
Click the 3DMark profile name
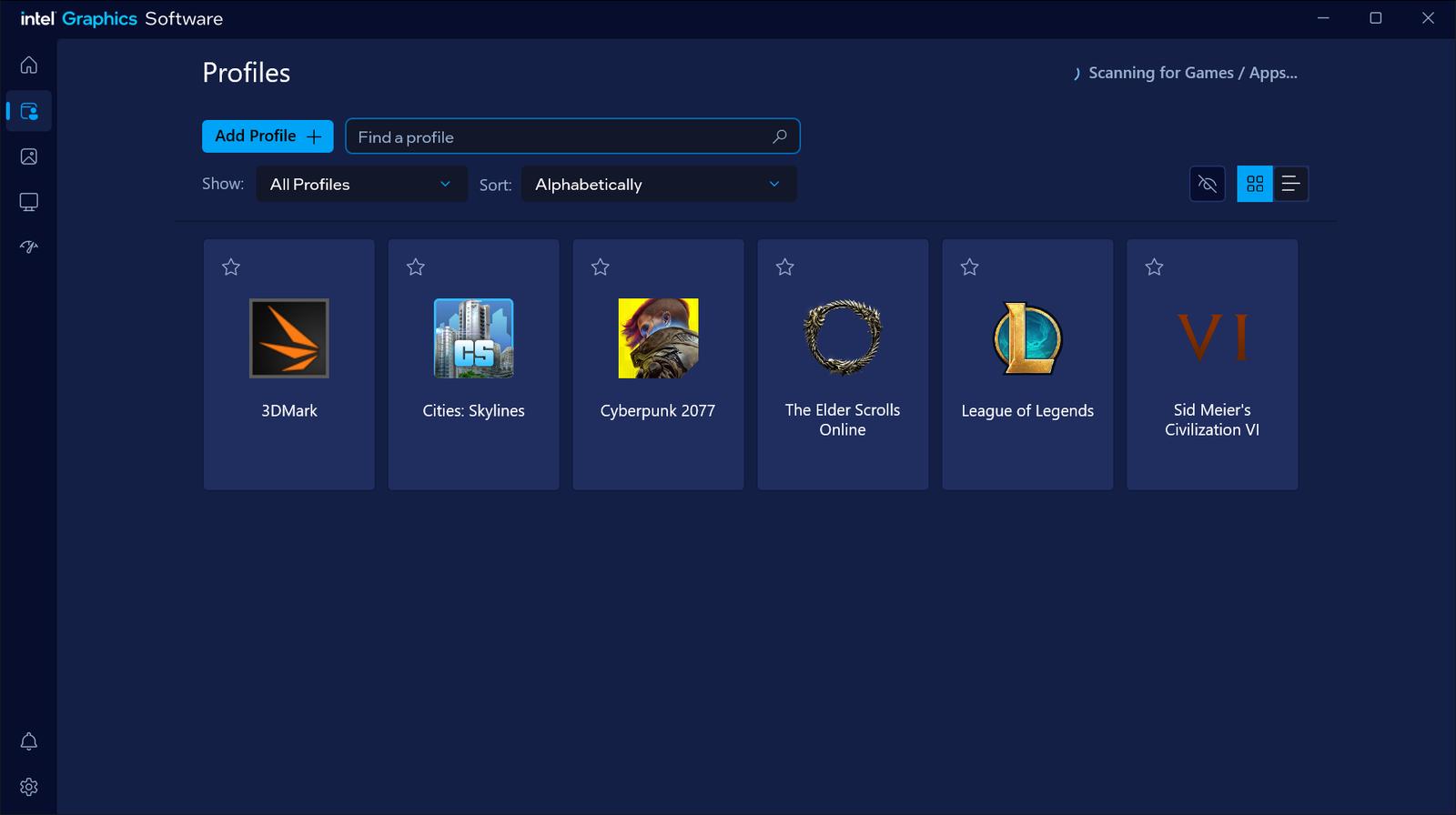[289, 410]
